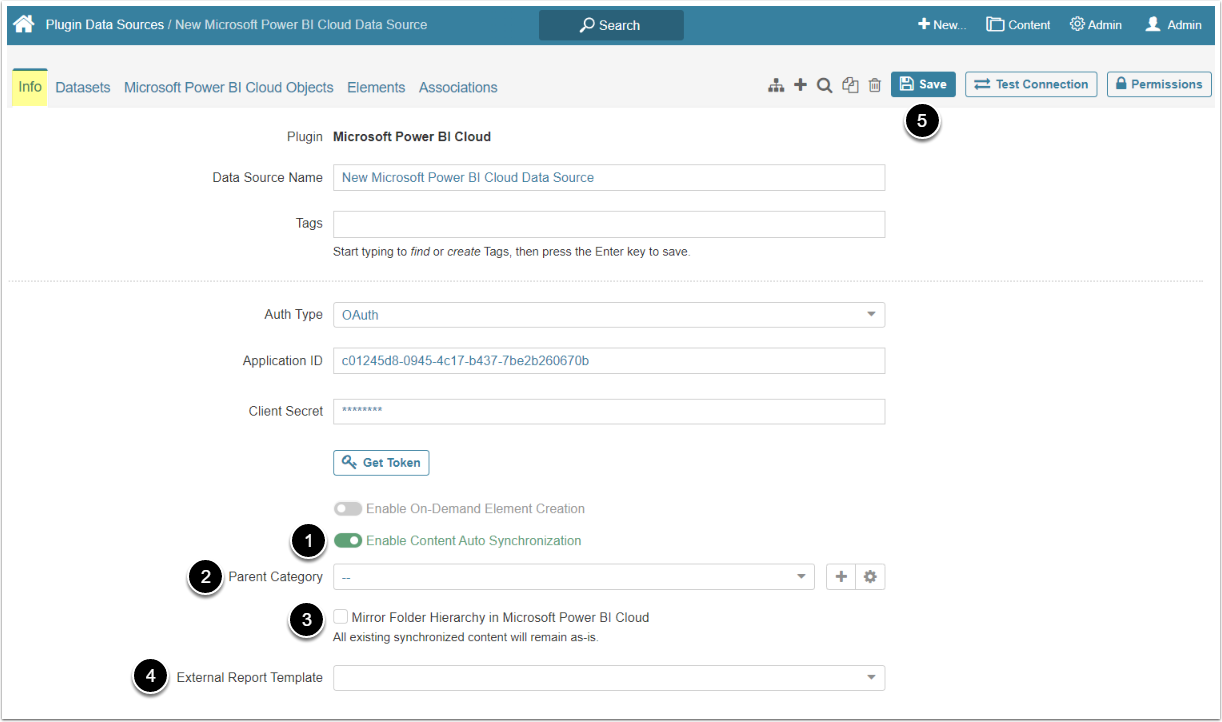Open the Parent Category dropdown
Image resolution: width=1222 pixels, height=722 pixels.
573,577
